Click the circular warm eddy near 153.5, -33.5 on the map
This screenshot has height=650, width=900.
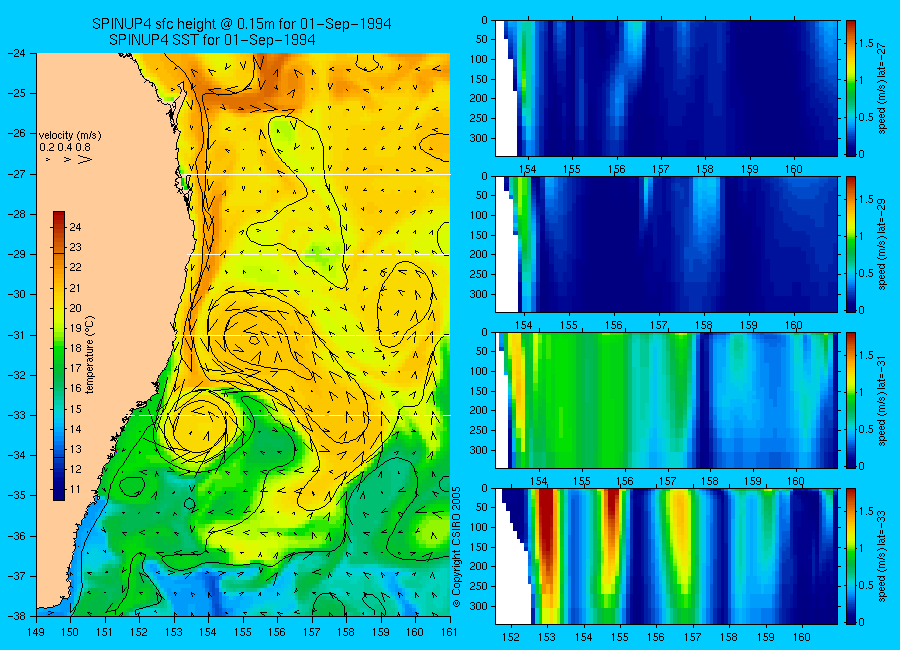(201, 428)
